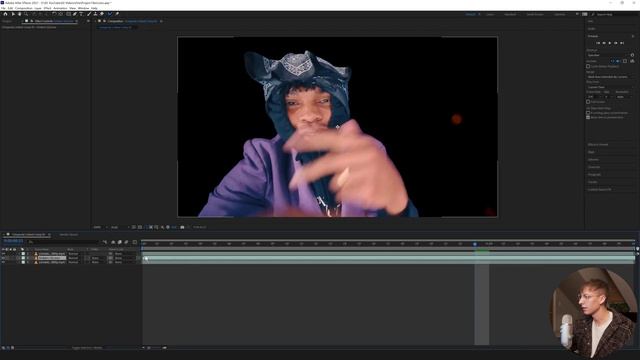Click the timeline current-time indicator marker
This screenshot has width=640, height=360.
point(475,244)
